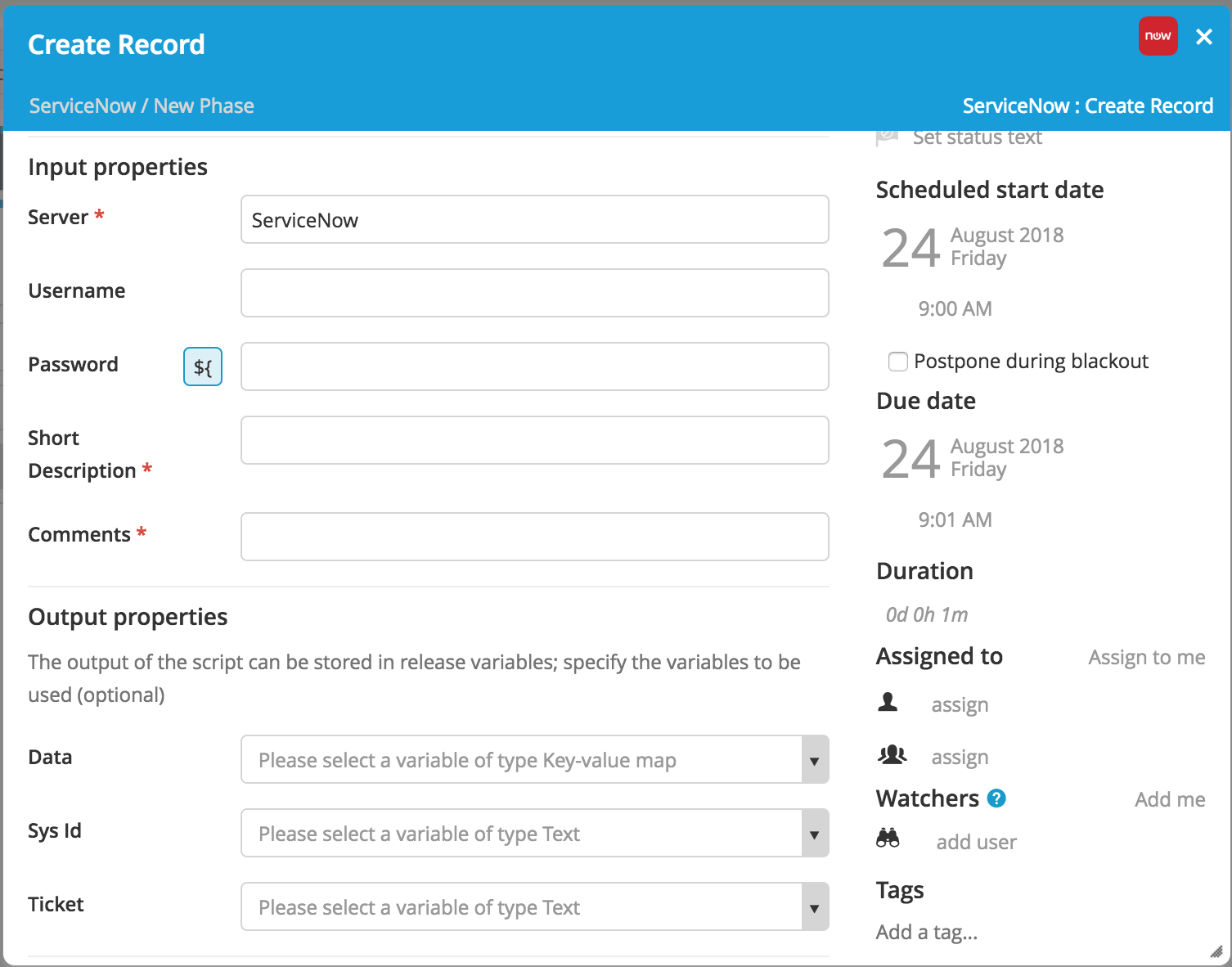Edit the 0d 0h 1m duration
The width and height of the screenshot is (1232, 967).
click(927, 614)
